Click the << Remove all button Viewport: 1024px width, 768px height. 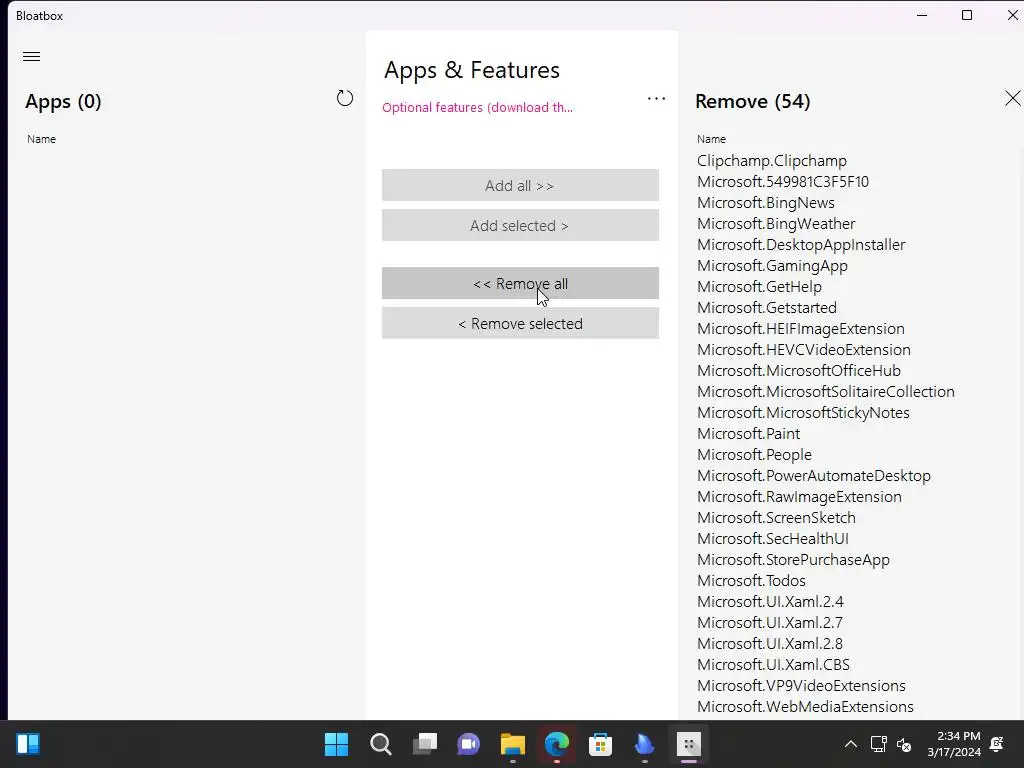tap(520, 283)
